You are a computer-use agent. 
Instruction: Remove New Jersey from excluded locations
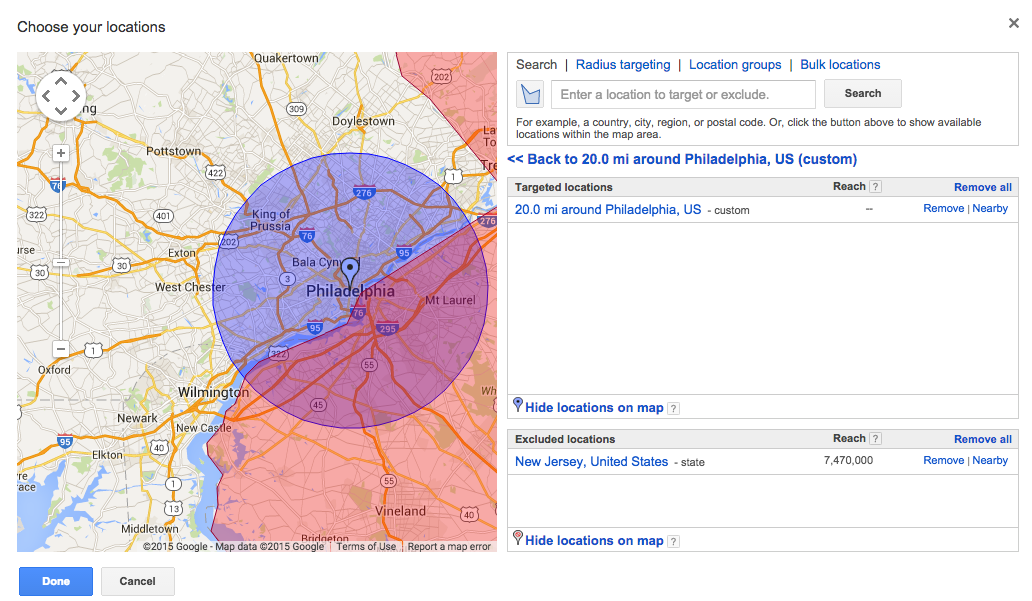(943, 461)
